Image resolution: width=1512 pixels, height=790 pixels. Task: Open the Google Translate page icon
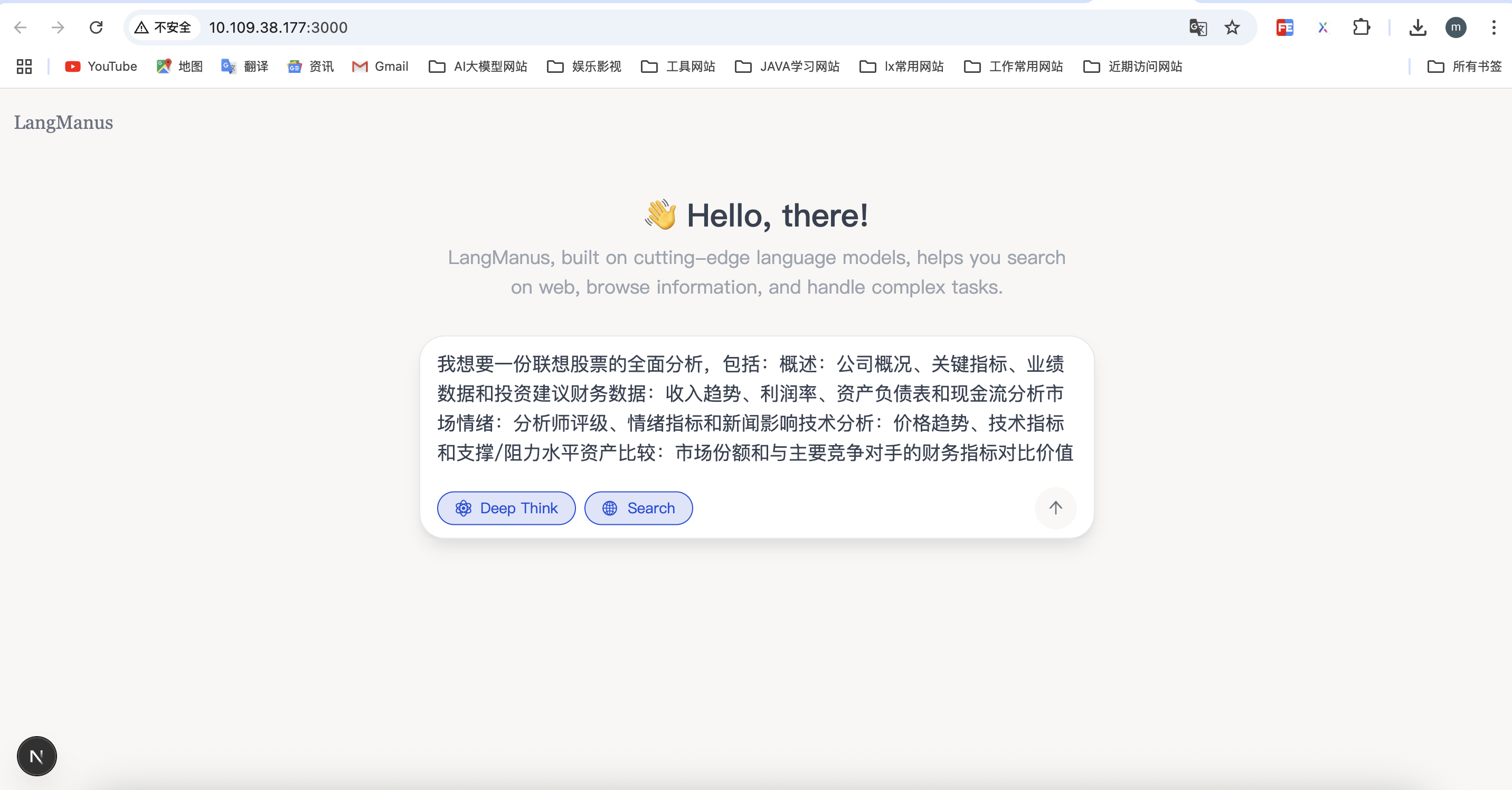(x=1197, y=27)
